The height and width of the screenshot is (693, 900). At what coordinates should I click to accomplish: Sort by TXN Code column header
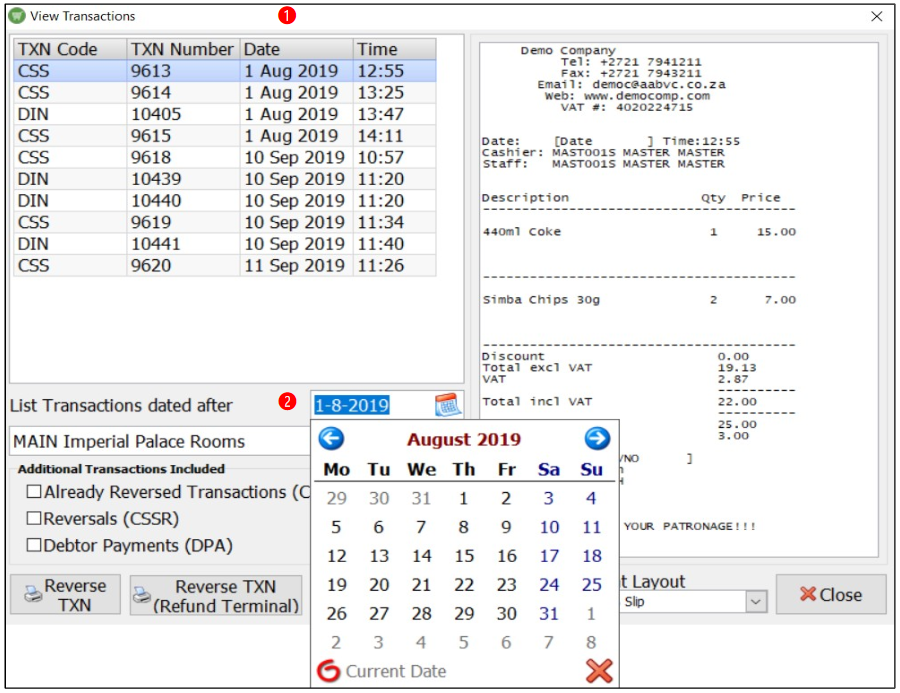pyautogui.click(x=70, y=49)
